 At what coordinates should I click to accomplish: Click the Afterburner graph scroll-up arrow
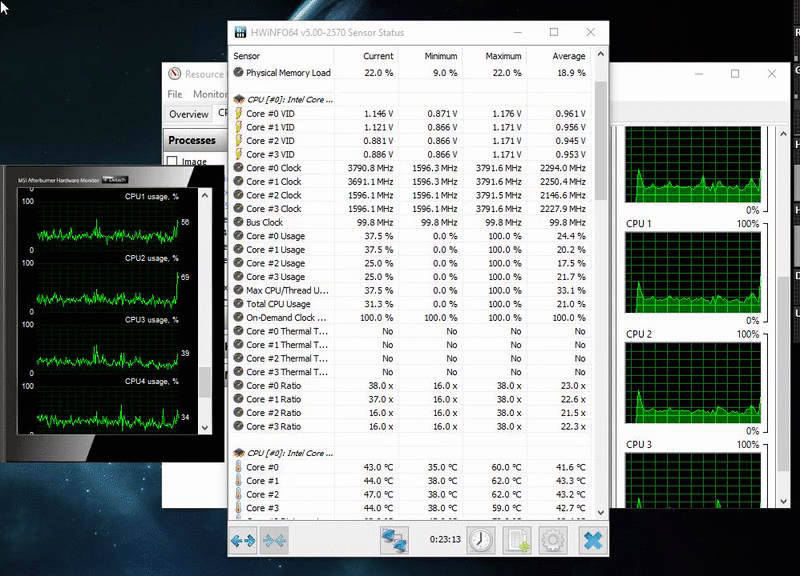(x=205, y=195)
